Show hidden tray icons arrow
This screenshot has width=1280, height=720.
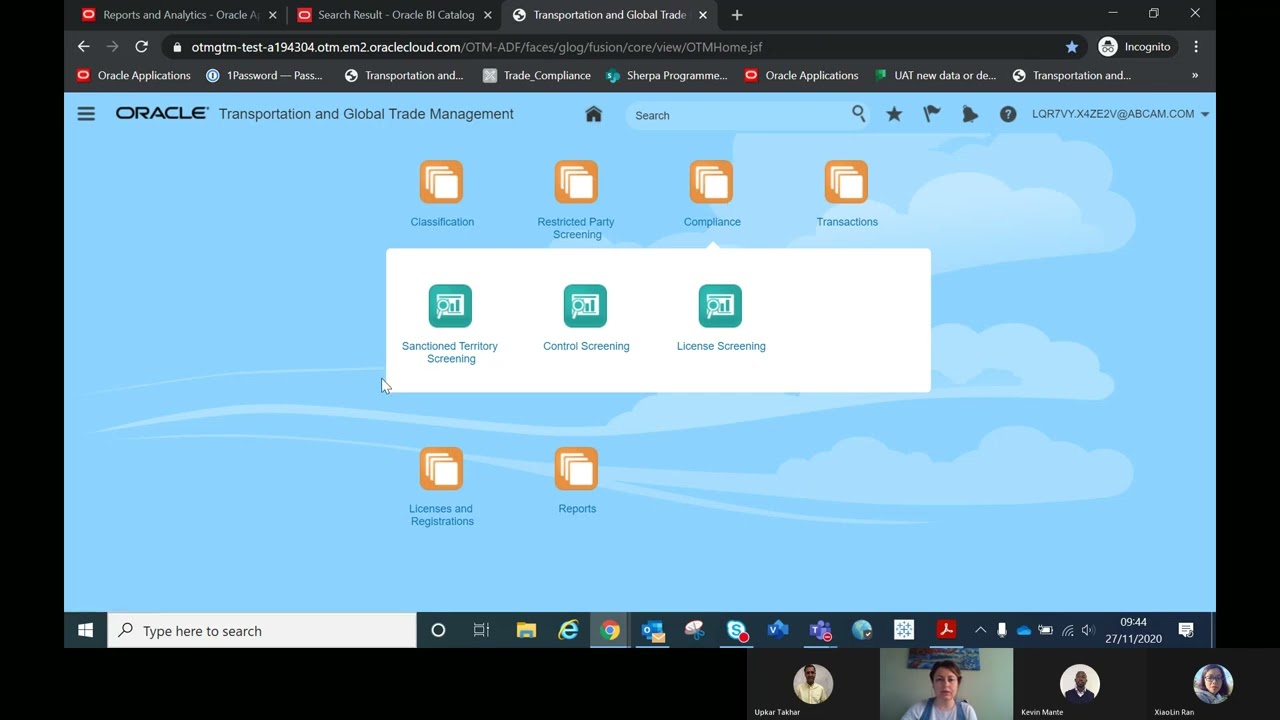[980, 630]
